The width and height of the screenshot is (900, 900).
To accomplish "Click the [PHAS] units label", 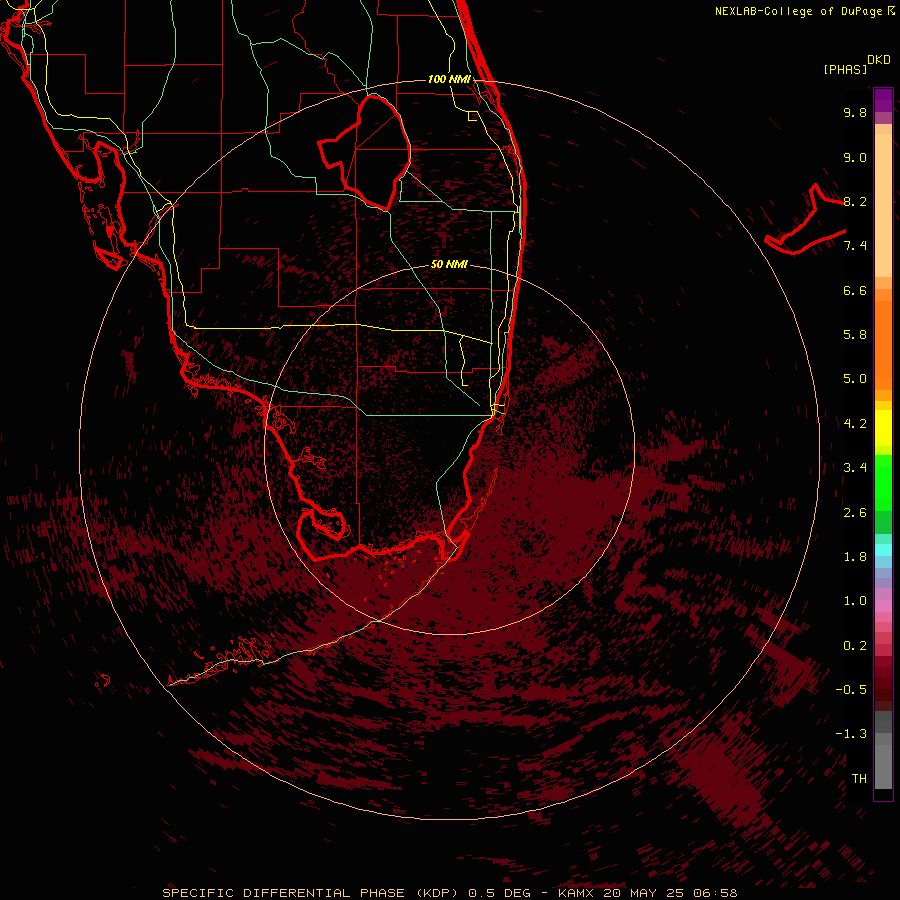I will click(845, 70).
